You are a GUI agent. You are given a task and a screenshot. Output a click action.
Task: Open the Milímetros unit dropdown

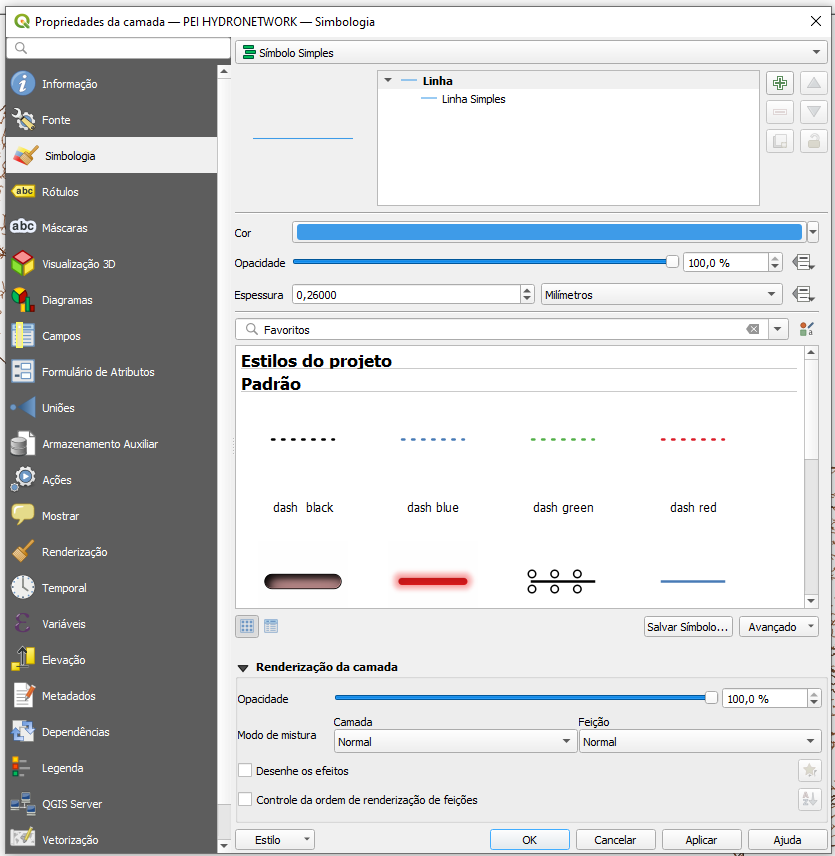660,295
